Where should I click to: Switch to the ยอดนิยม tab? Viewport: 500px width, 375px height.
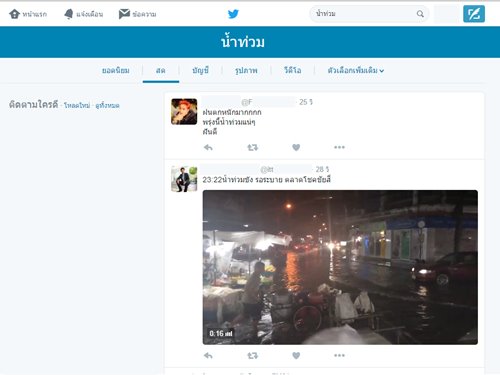(116, 70)
